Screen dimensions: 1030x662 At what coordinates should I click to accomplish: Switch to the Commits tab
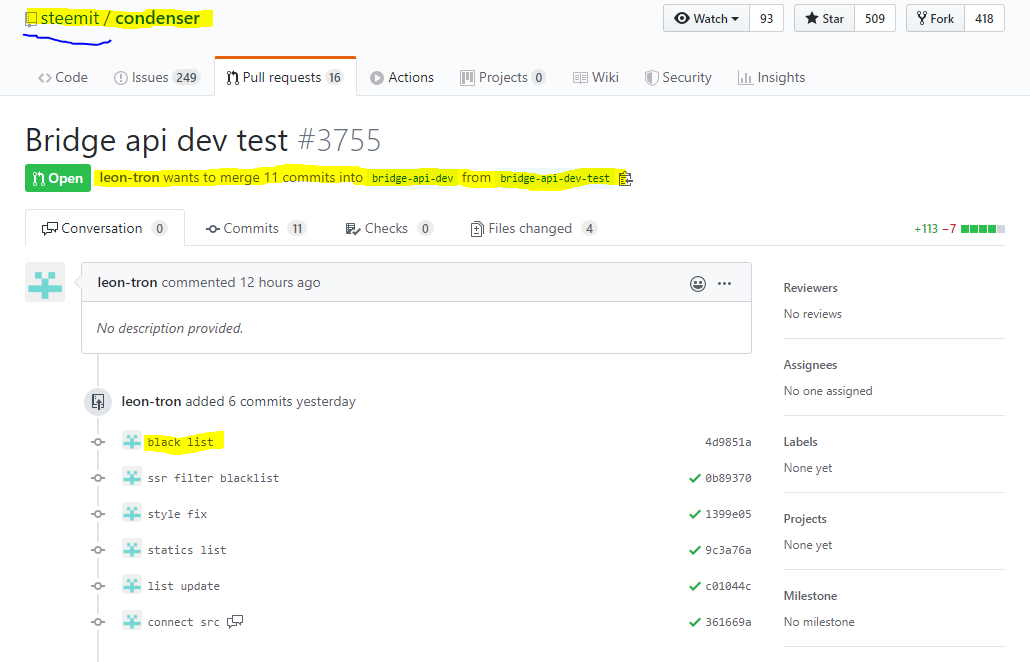click(x=256, y=228)
